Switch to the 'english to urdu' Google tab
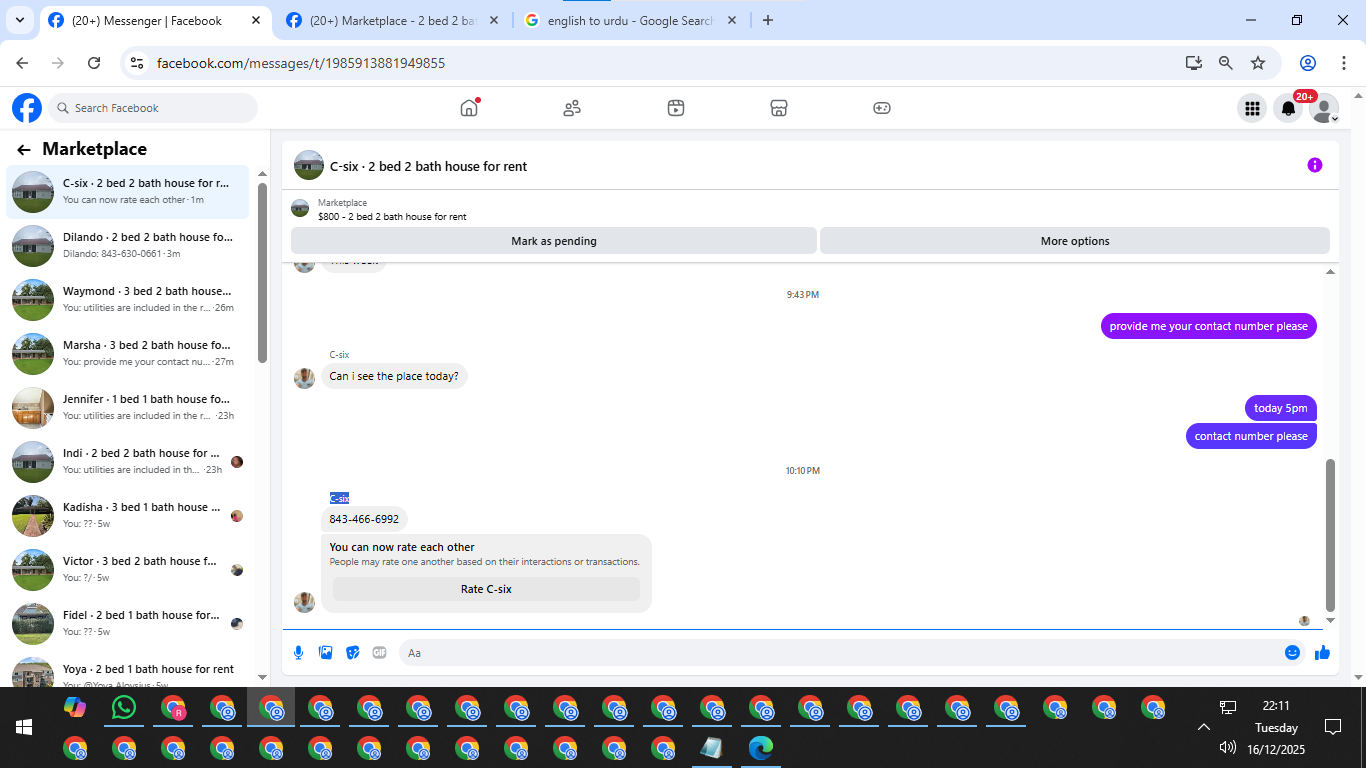 (630, 20)
